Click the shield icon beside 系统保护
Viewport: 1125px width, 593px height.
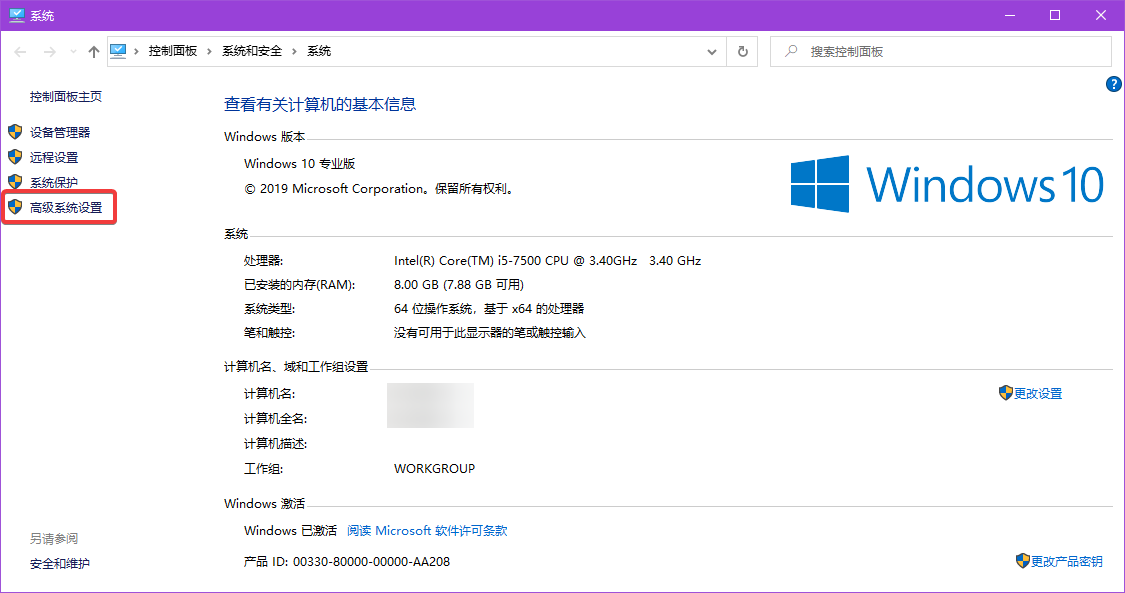(14, 182)
